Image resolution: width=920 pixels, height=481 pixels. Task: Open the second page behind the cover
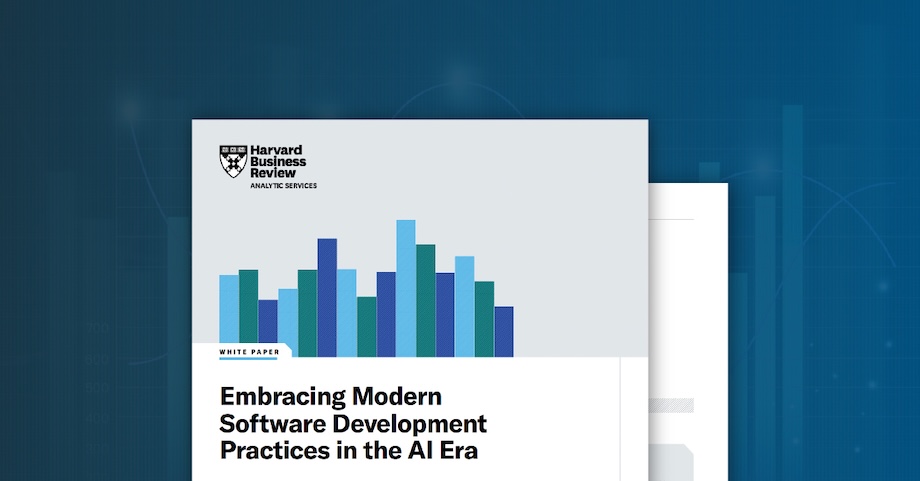coord(688,300)
